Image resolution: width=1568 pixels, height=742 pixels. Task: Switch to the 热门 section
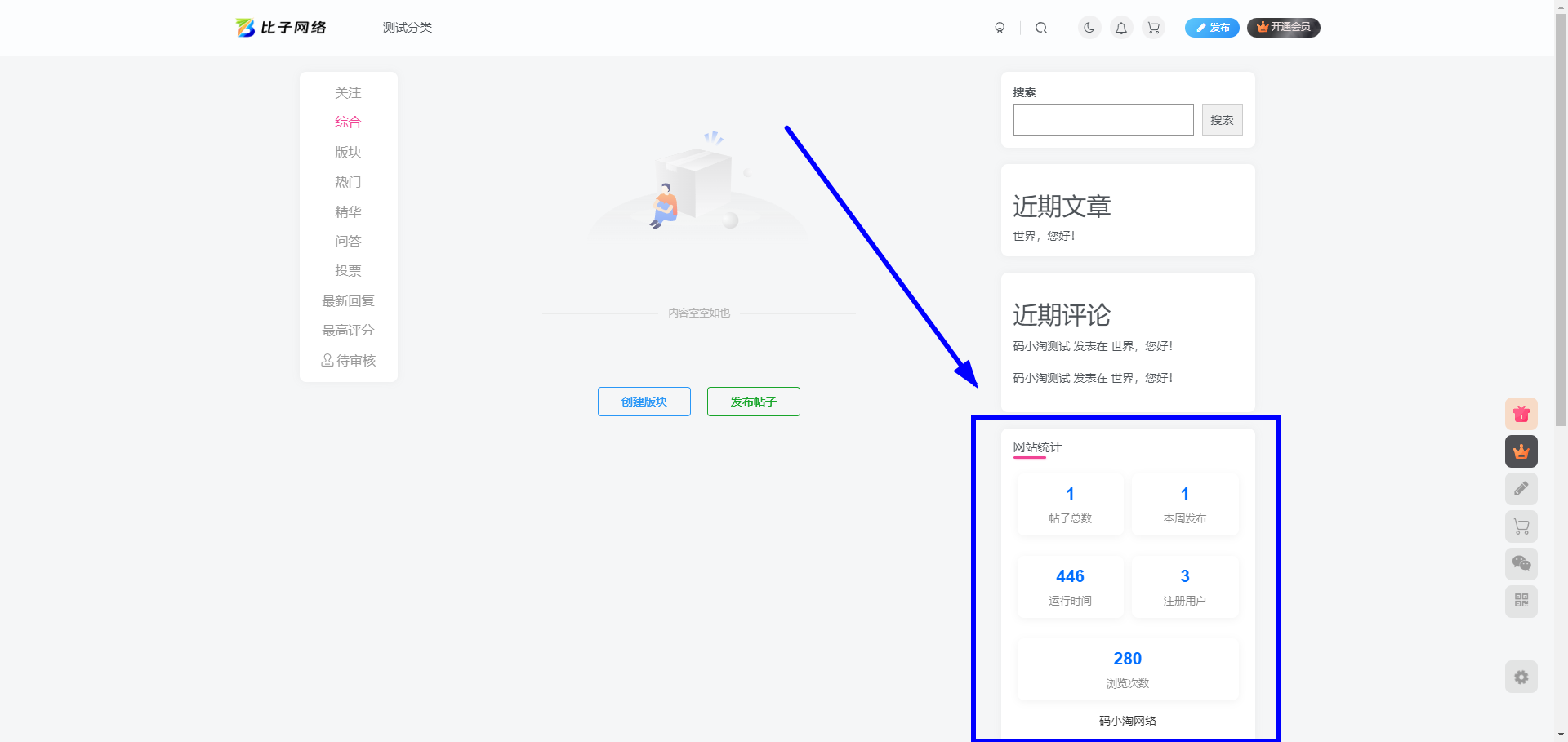(x=348, y=181)
